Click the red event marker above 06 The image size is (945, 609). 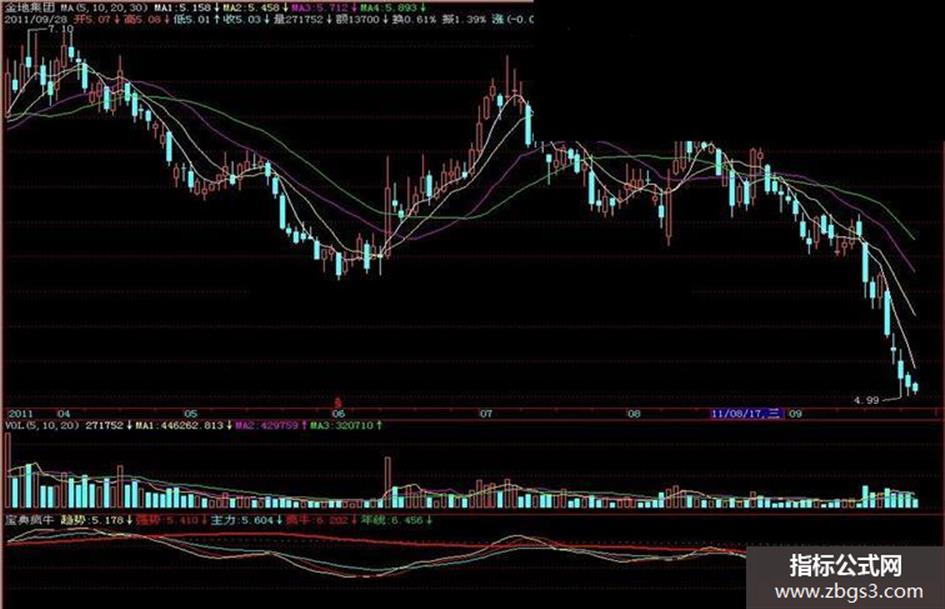338,400
